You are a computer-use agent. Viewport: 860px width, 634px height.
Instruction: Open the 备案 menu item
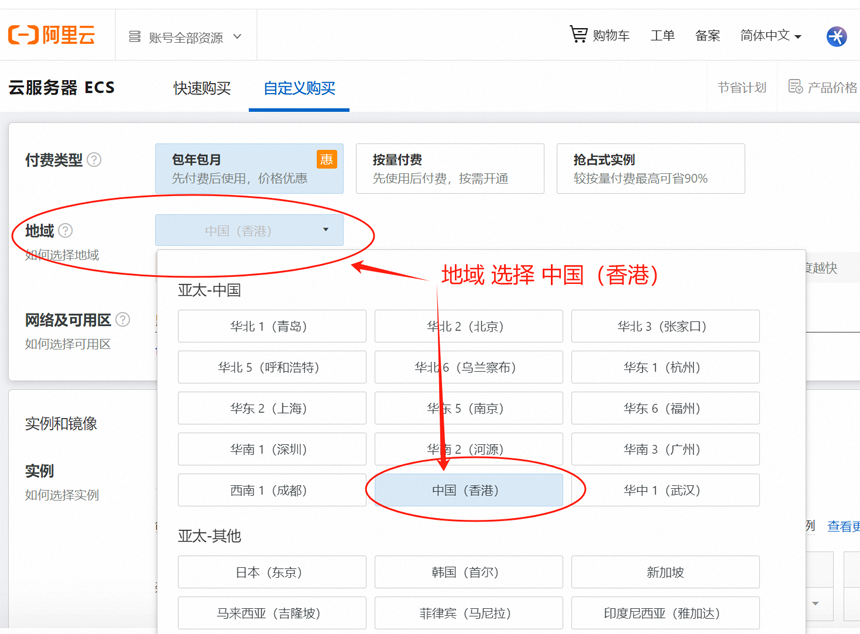708,36
